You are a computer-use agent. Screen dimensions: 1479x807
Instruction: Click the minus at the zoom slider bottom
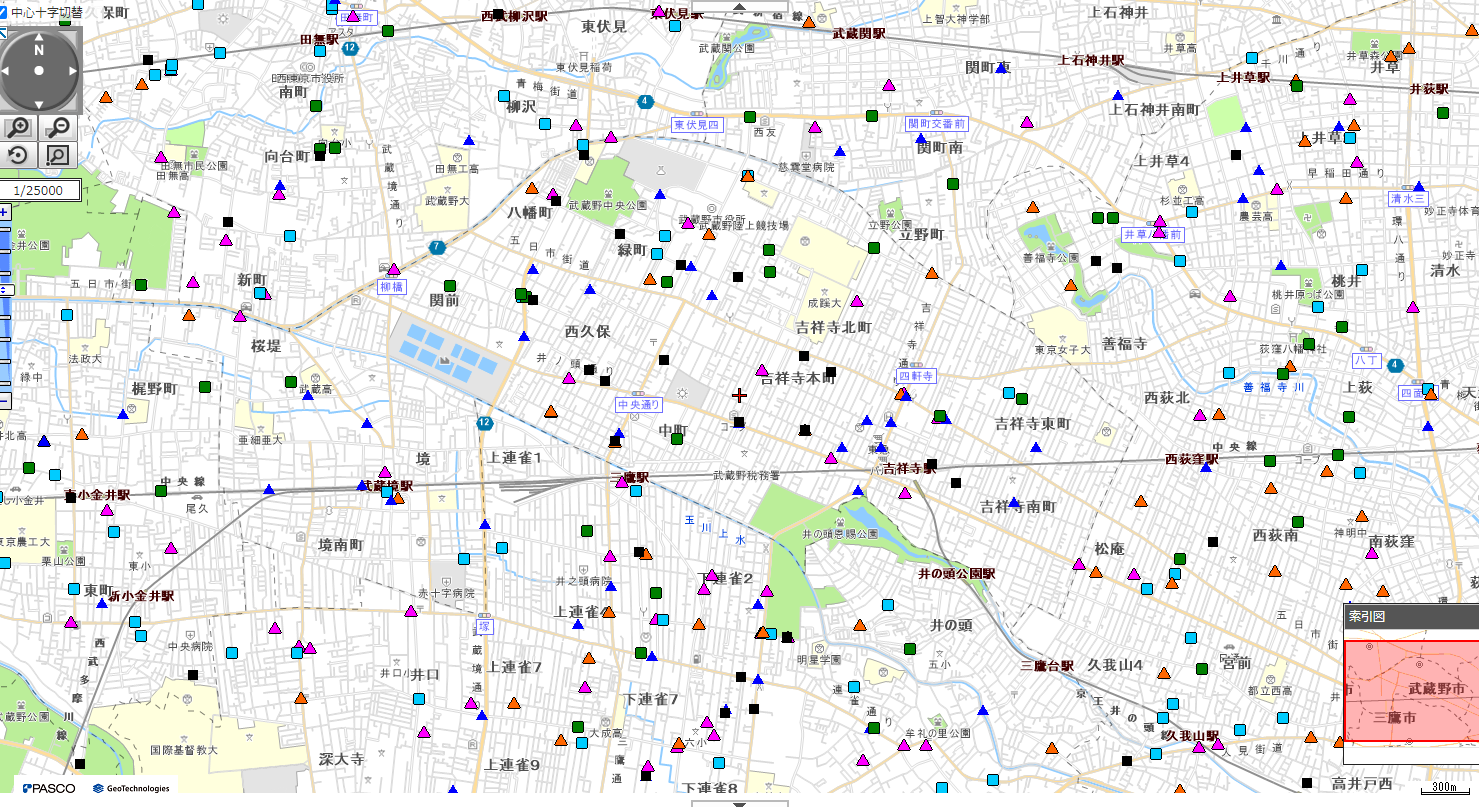point(4,400)
